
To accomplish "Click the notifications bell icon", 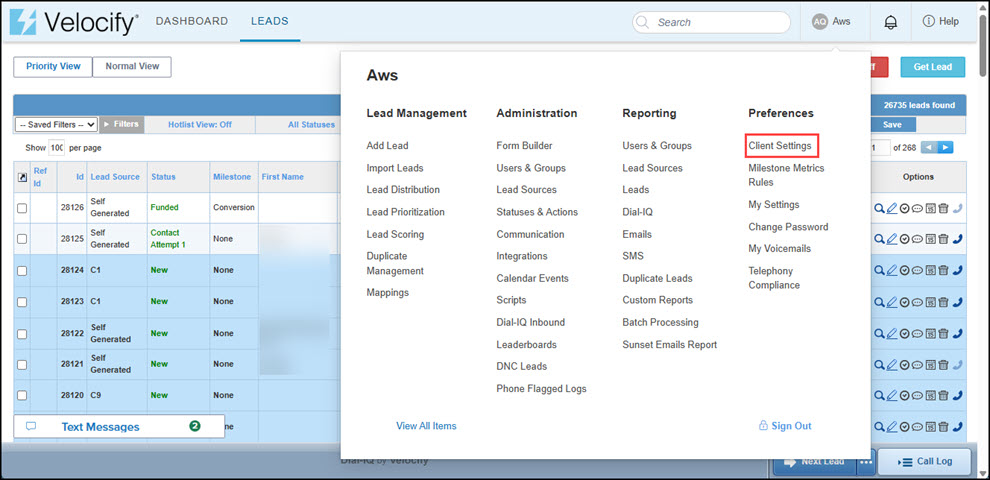I will point(890,22).
